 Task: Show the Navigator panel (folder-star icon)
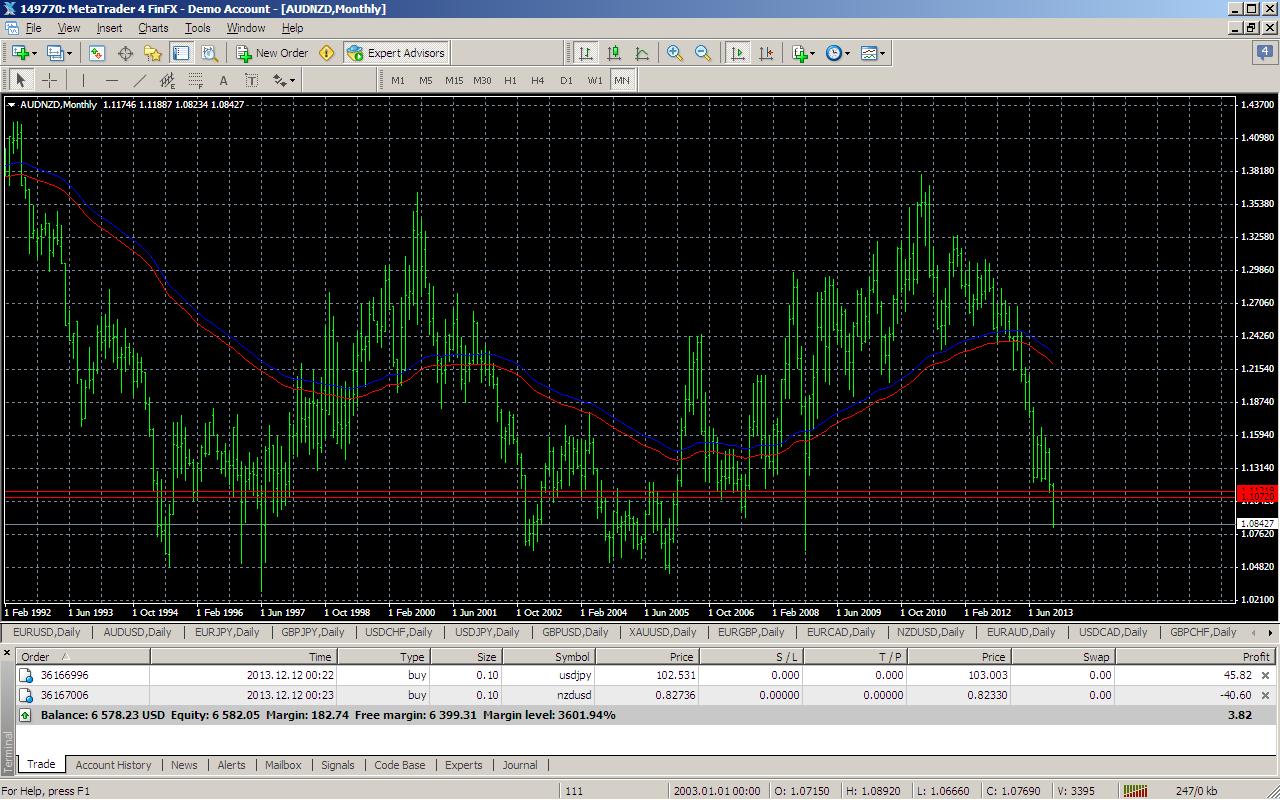coord(153,53)
